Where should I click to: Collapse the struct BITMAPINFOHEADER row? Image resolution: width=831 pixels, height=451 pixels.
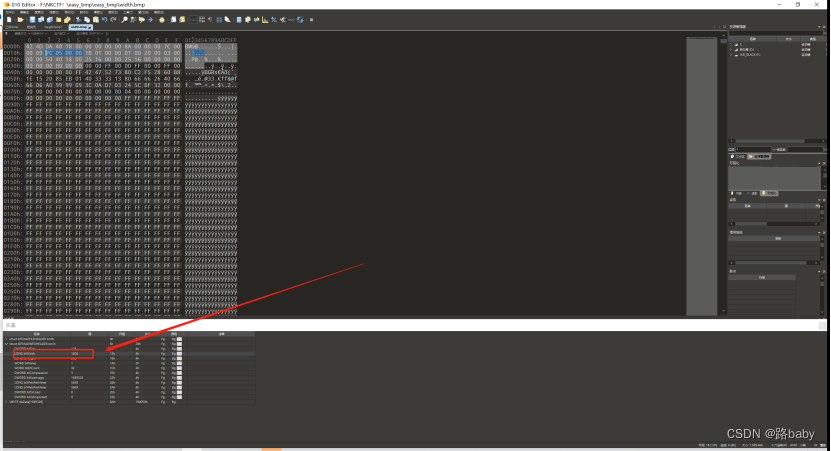point(6,344)
